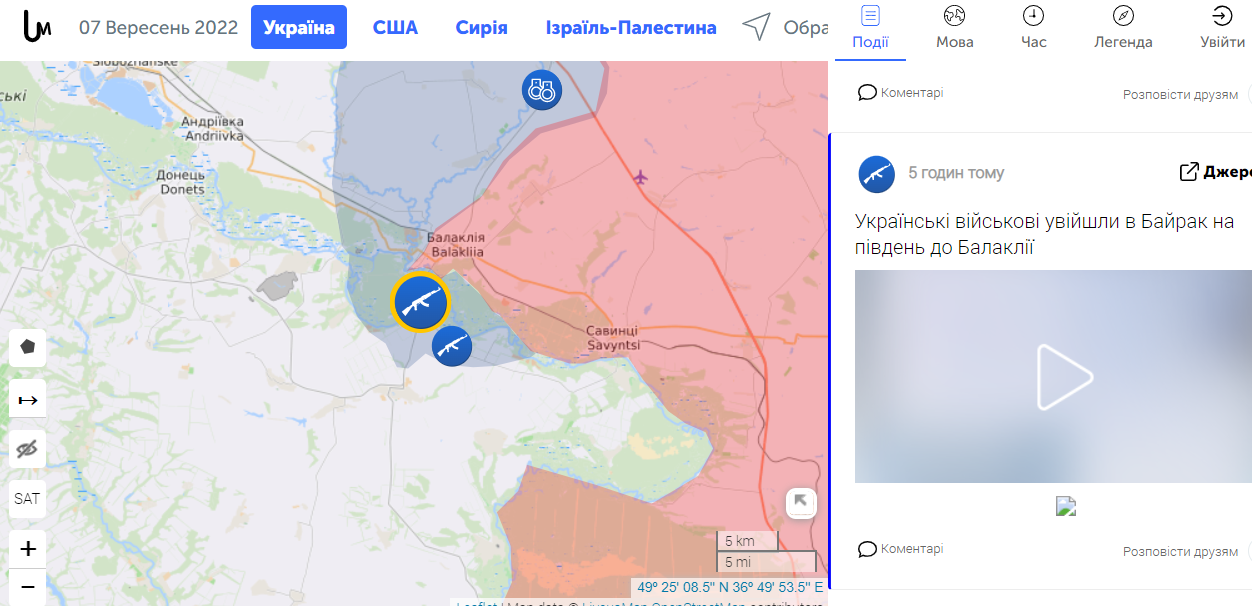Activate the distance measure tool
Viewport: 1252px width, 606px height.
point(28,400)
